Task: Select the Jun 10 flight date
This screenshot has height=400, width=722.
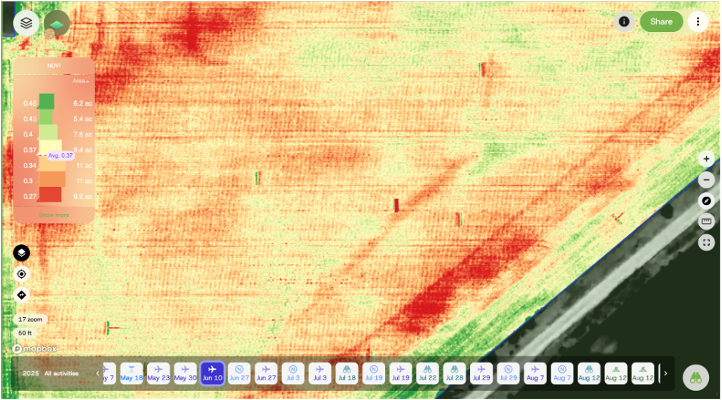Action: click(212, 373)
